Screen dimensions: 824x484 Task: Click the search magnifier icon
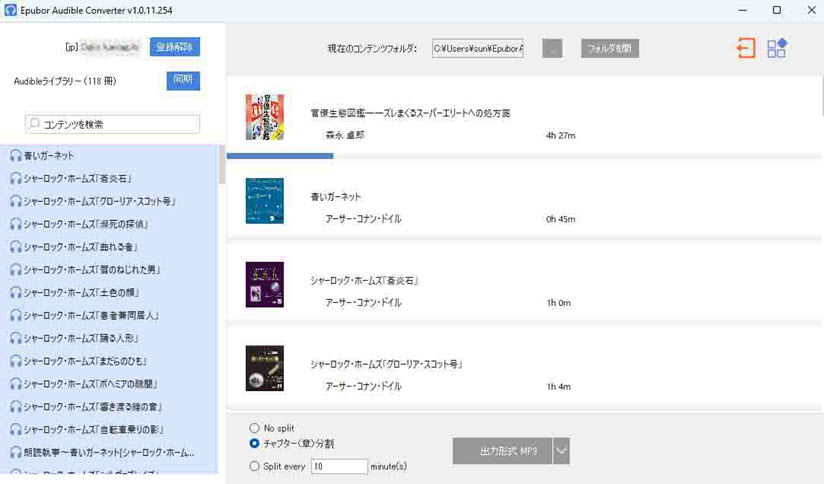36,124
